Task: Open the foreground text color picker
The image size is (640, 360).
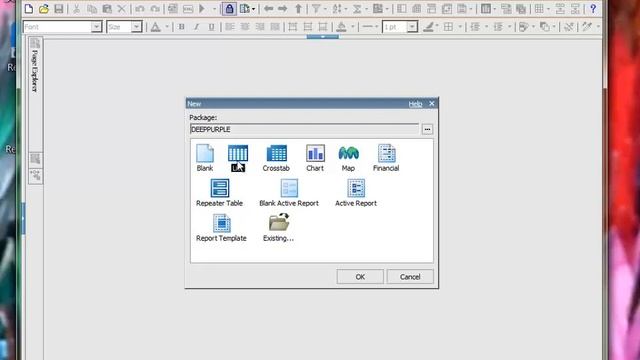Action: pos(156,27)
